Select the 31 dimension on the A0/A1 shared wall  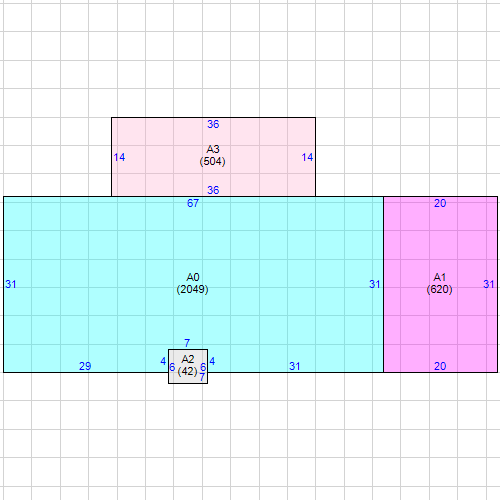(375, 284)
